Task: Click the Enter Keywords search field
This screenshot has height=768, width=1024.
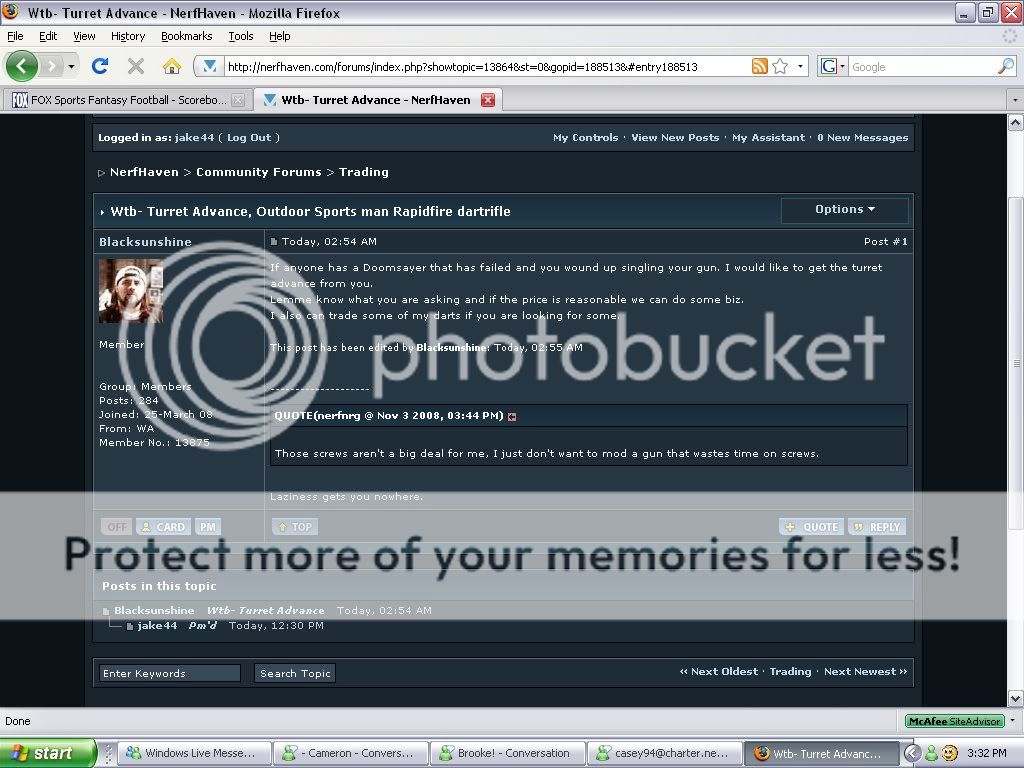Action: pos(170,673)
